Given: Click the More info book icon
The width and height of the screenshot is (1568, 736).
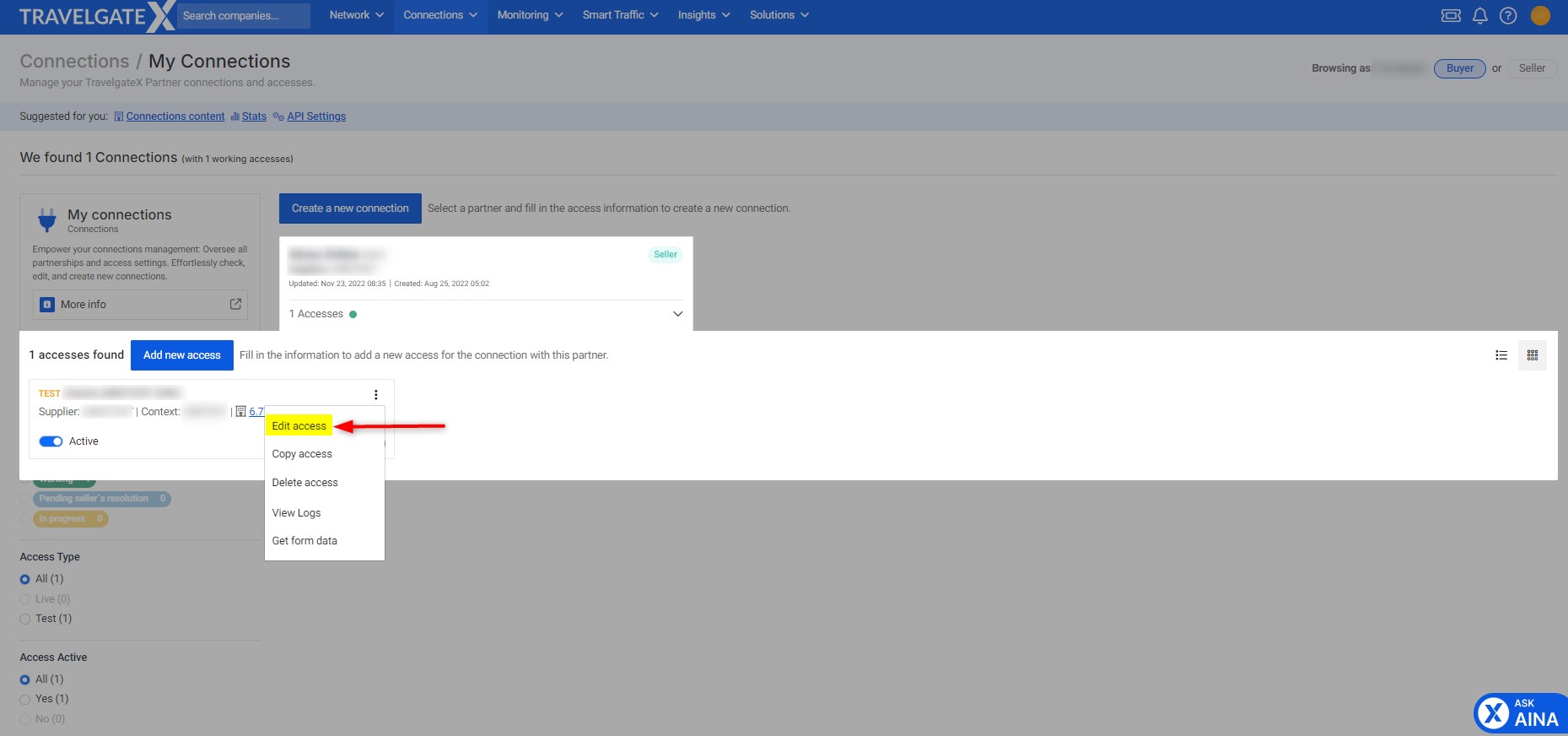Looking at the screenshot, I should coord(47,305).
